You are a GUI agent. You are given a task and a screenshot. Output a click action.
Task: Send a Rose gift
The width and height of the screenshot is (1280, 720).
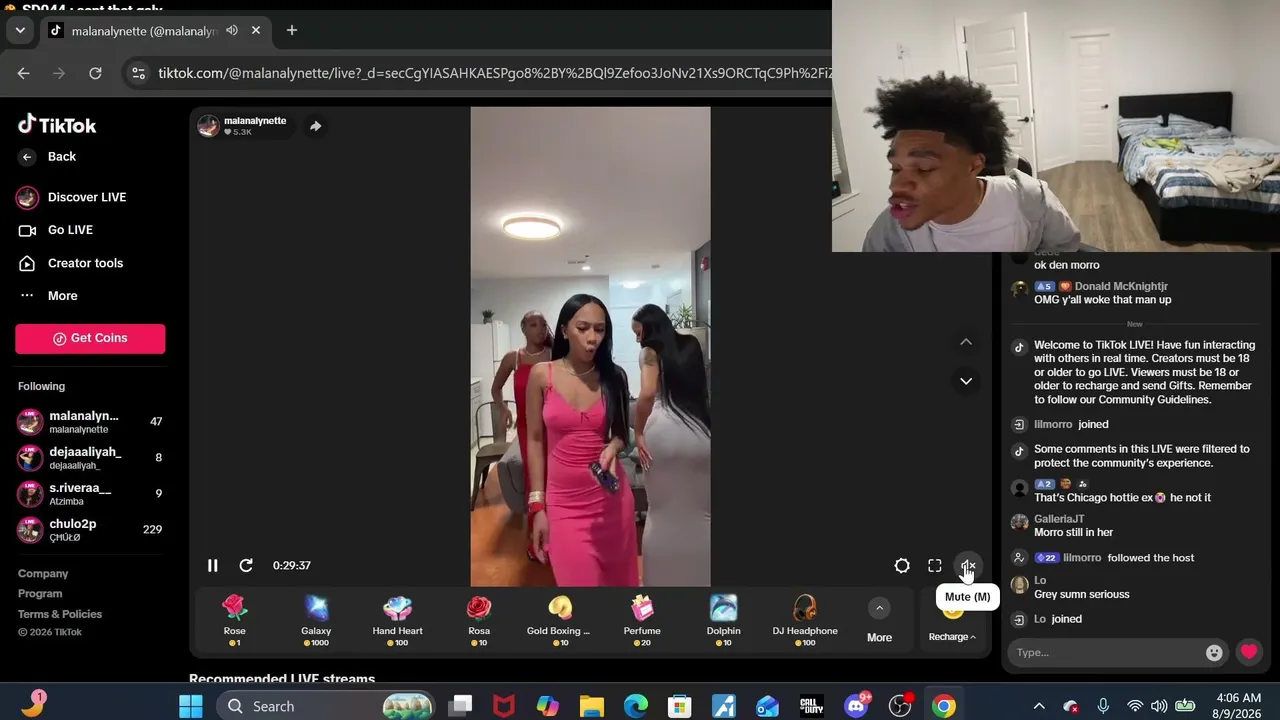tap(234, 620)
